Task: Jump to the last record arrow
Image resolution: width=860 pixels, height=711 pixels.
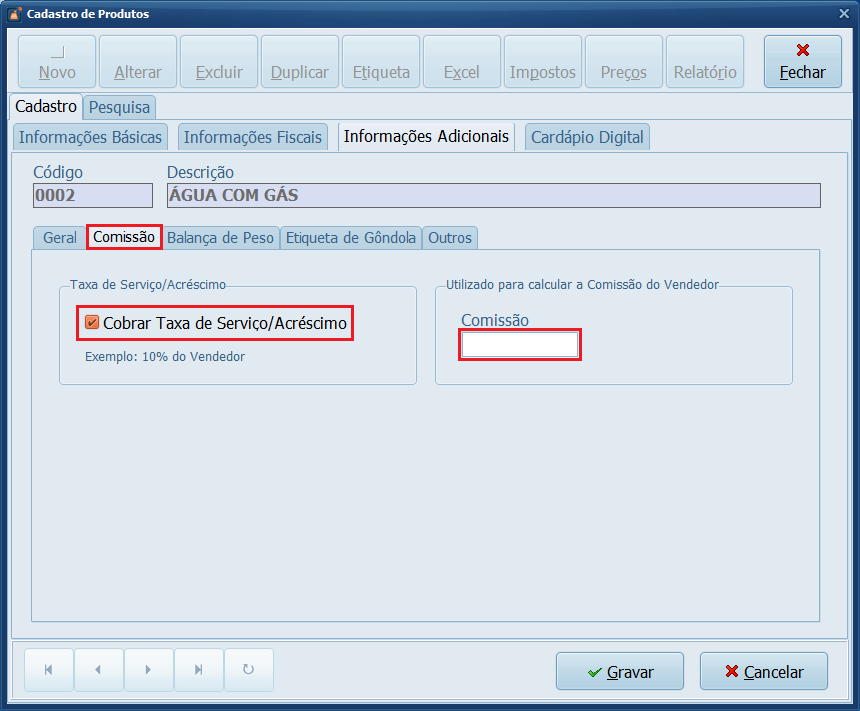Action: pyautogui.click(x=198, y=670)
